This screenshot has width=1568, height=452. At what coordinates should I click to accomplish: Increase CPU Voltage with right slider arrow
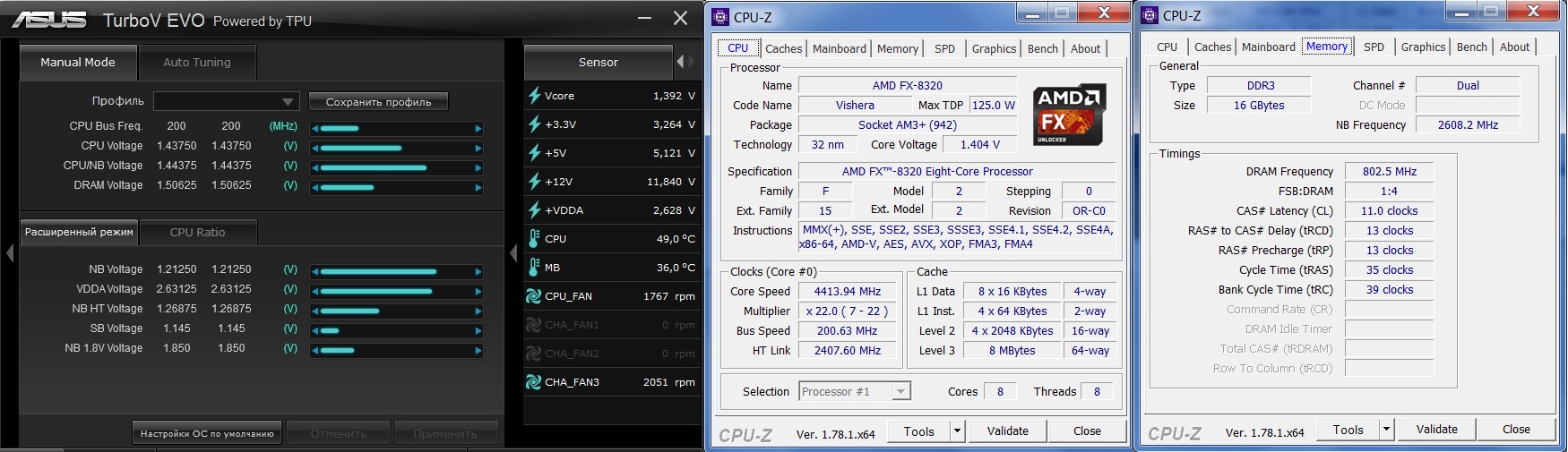click(478, 149)
